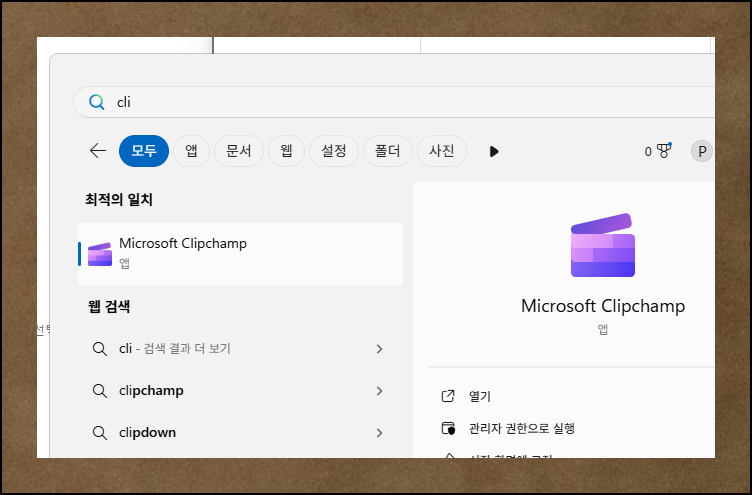This screenshot has width=752, height=495.
Task: Show more filters with the play arrow
Action: [494, 152]
